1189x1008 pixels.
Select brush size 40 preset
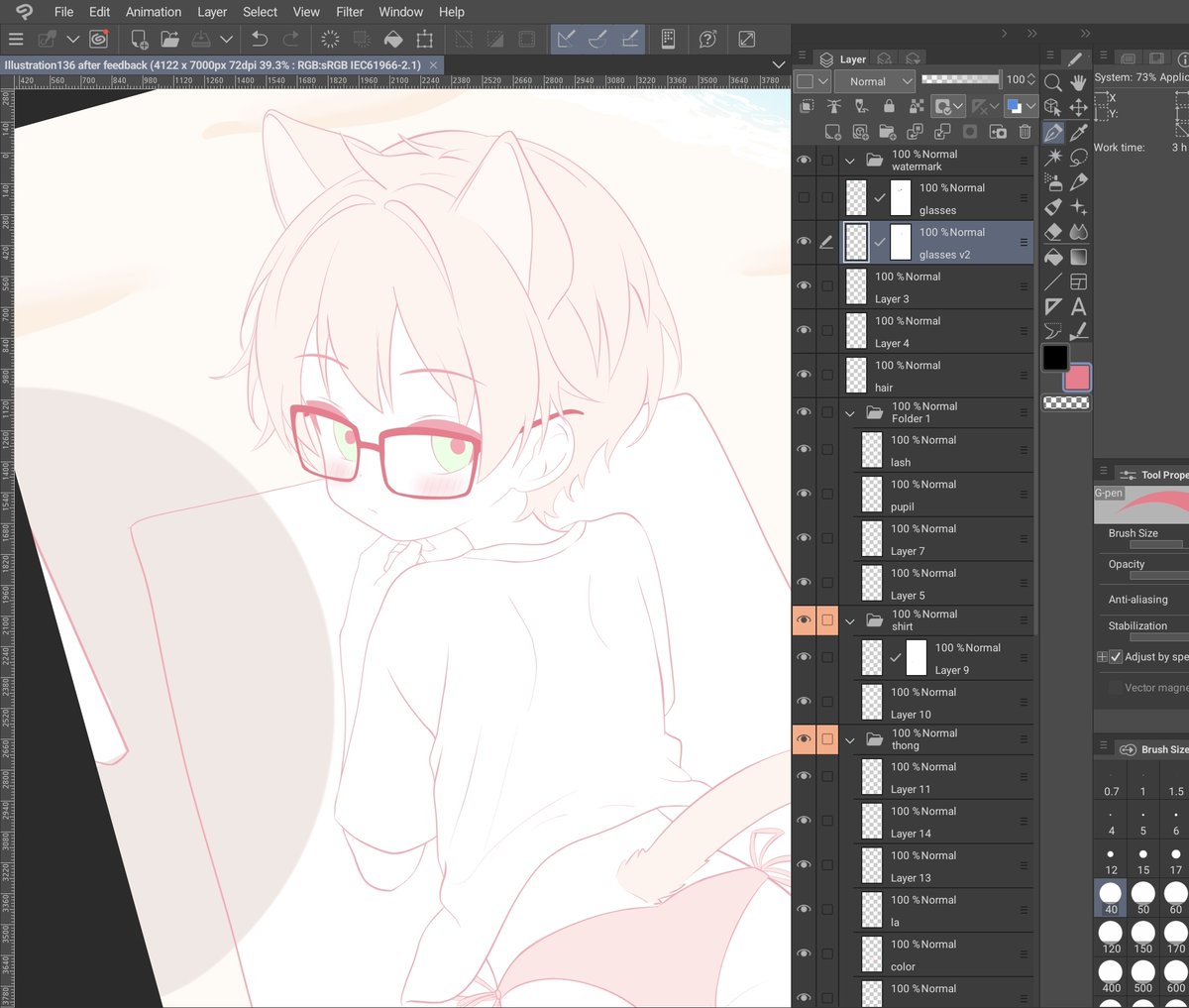pyautogui.click(x=1111, y=899)
